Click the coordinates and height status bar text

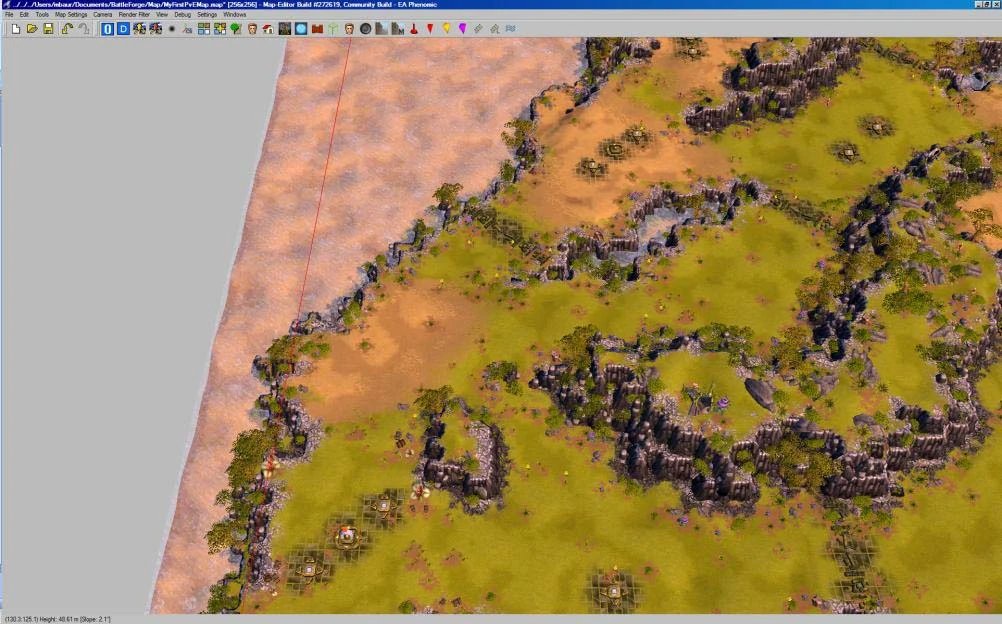coord(58,620)
